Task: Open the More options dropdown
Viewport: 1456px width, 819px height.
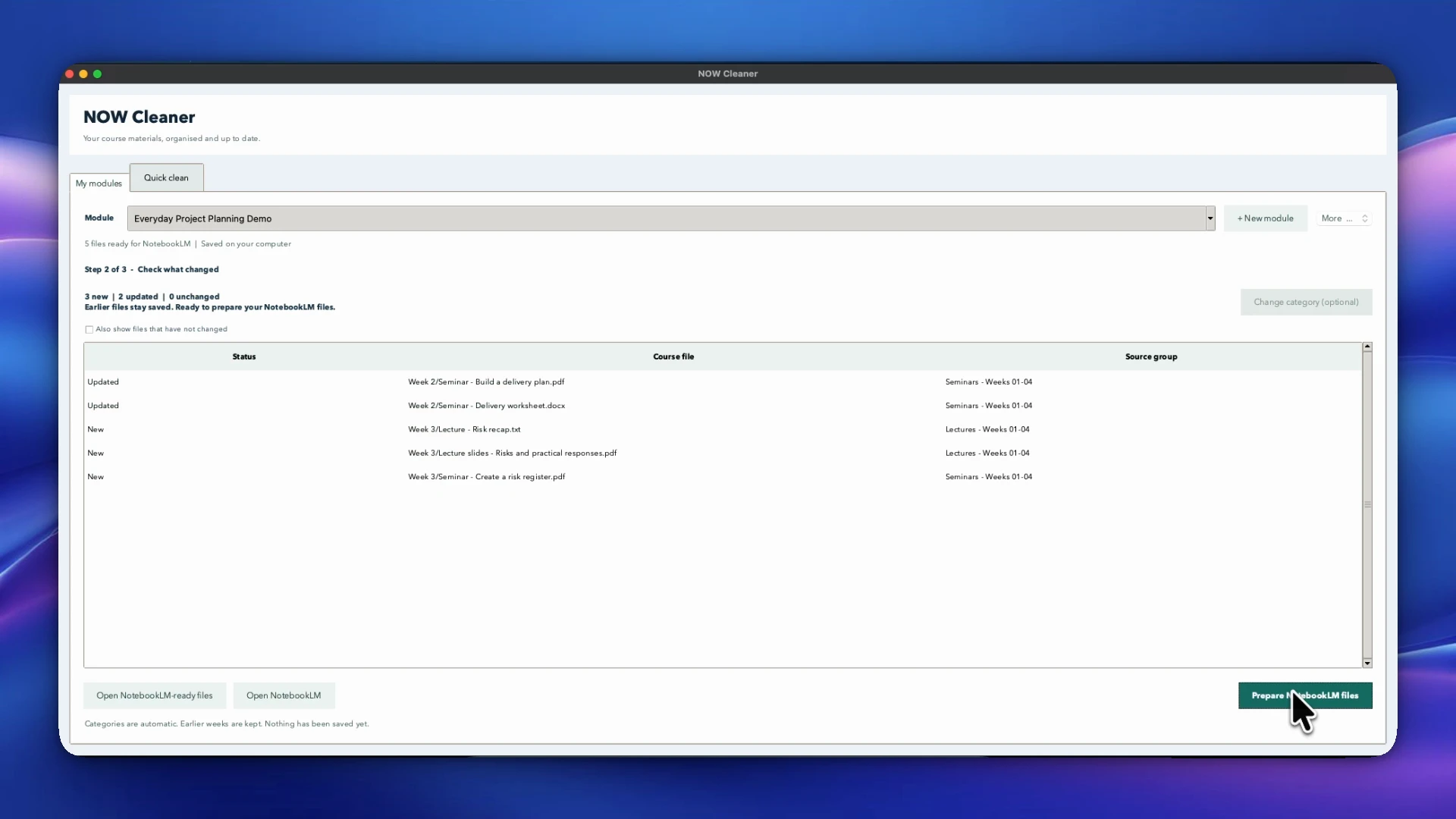Action: tap(1344, 218)
